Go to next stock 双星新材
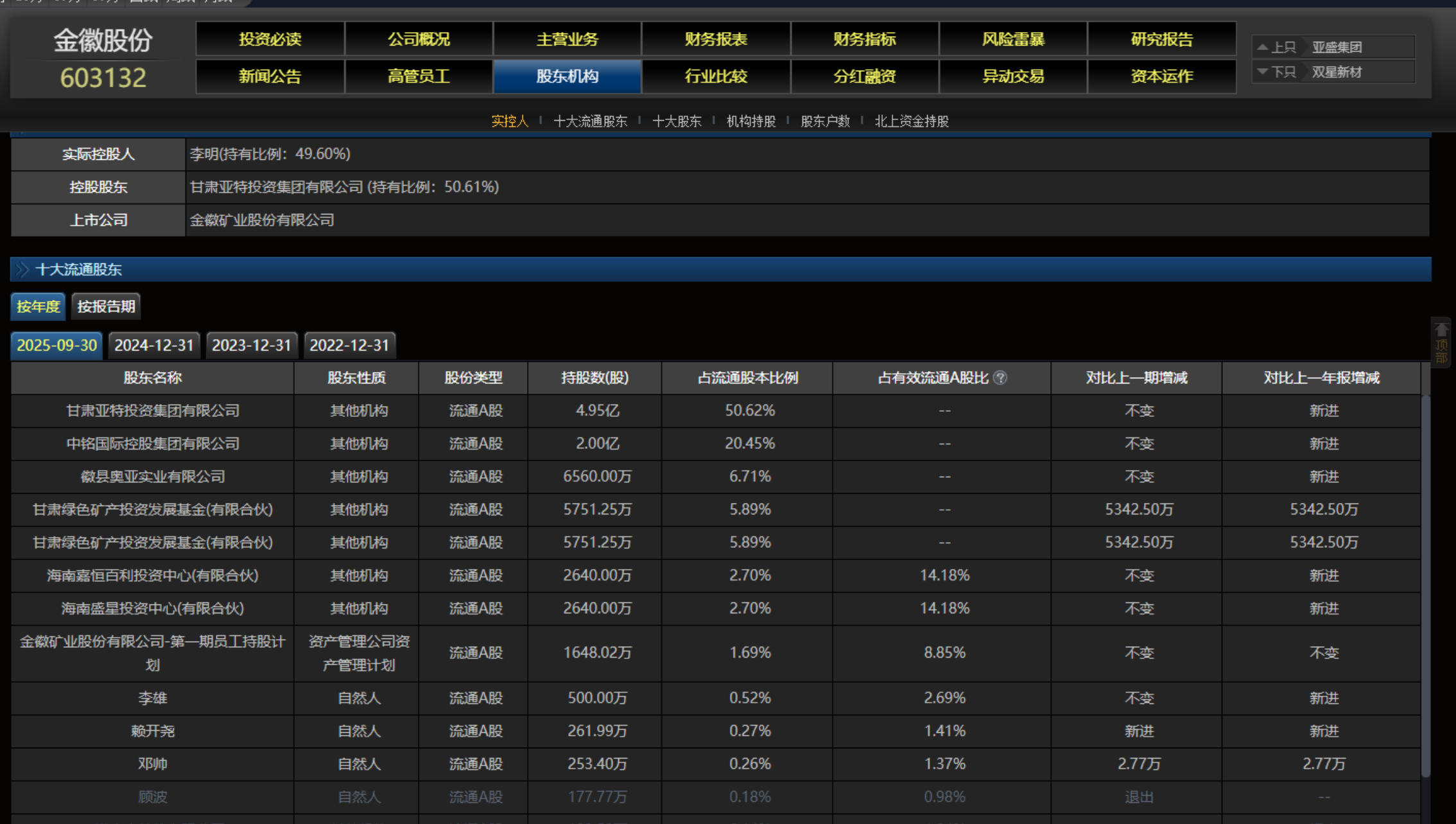The width and height of the screenshot is (1456, 824). click(x=1337, y=72)
